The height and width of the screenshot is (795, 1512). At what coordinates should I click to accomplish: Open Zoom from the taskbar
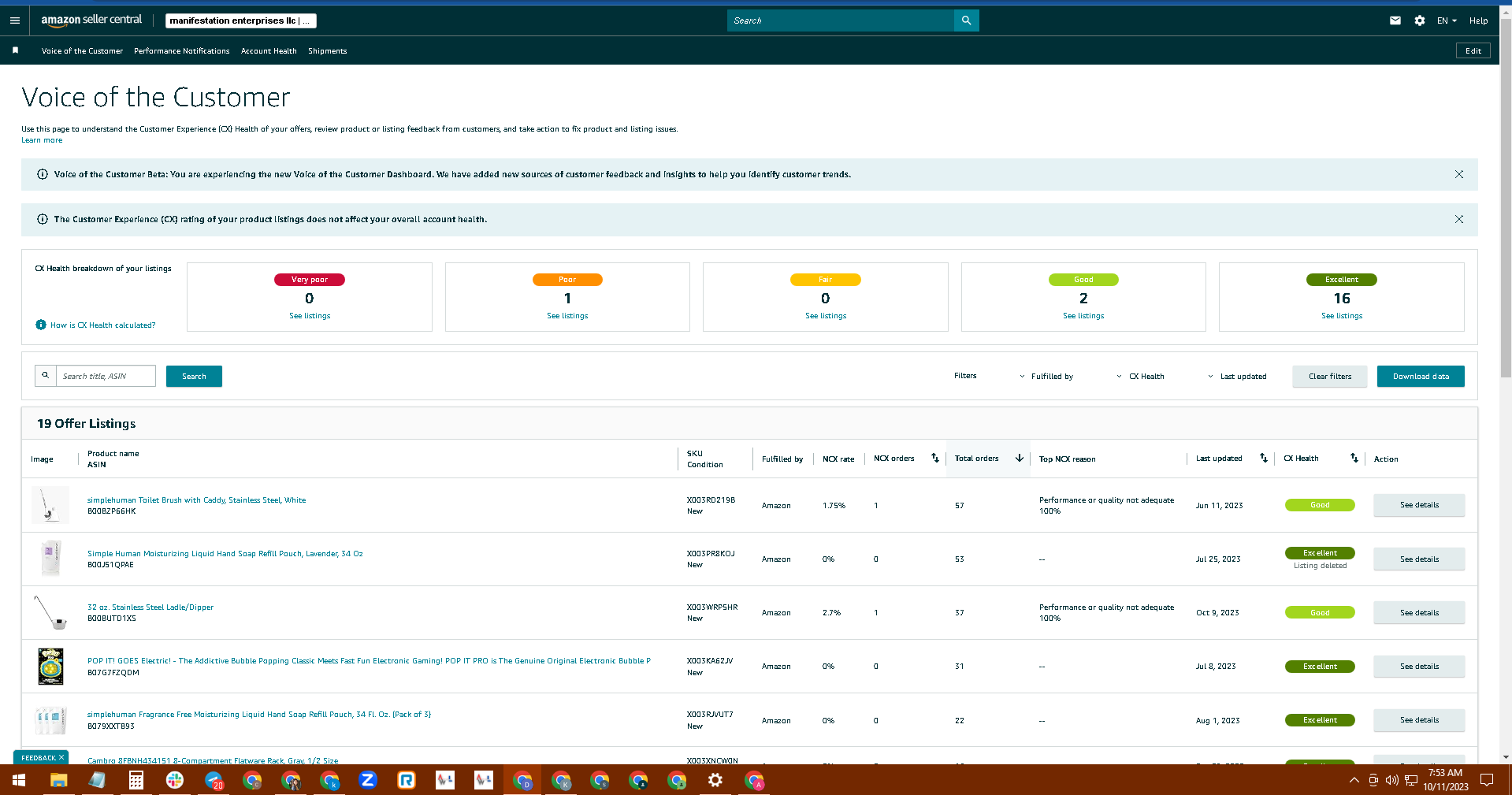point(368,780)
